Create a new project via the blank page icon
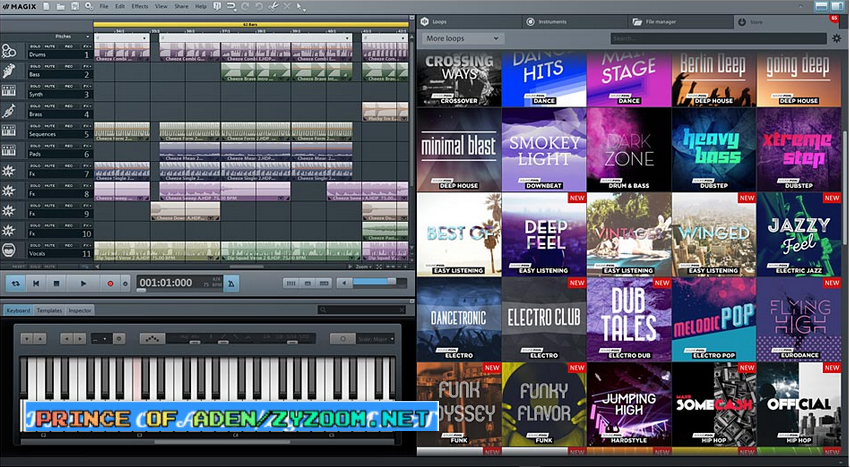Viewport: 850px width, 467px height. pos(47,7)
